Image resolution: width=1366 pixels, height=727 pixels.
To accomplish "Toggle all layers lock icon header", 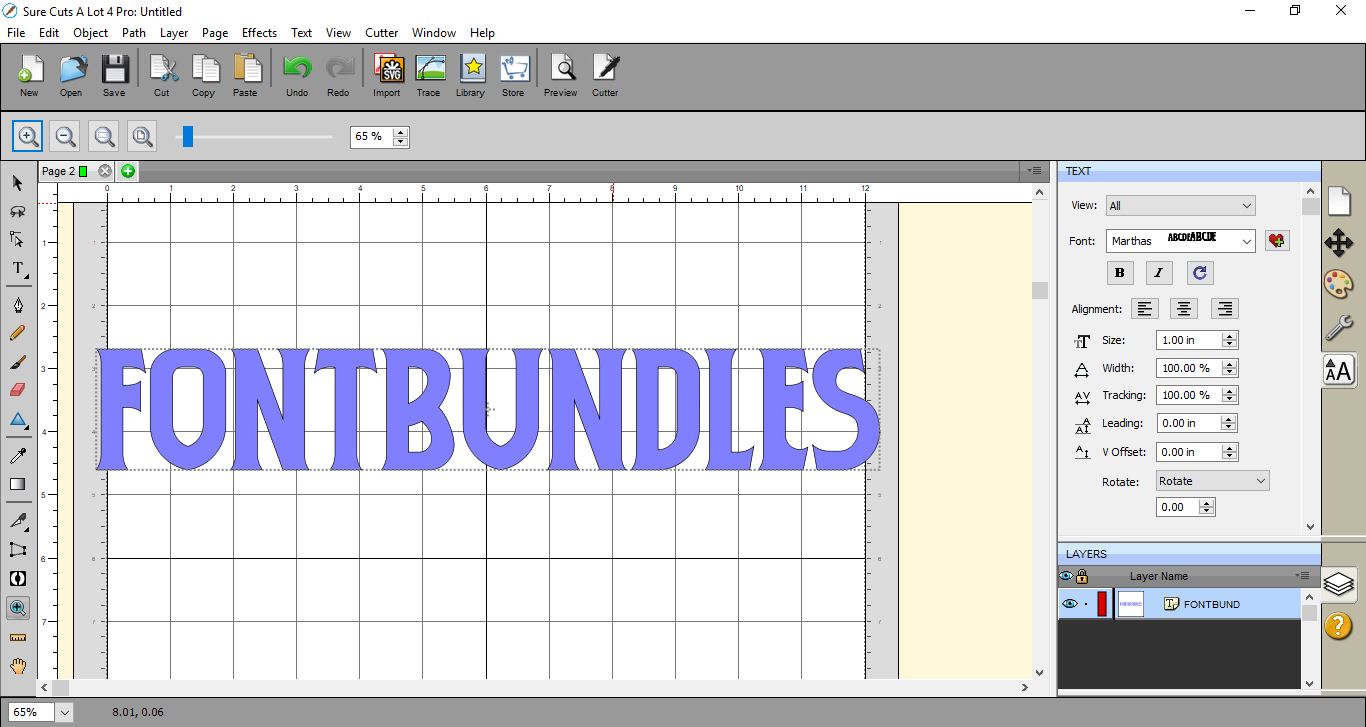I will [1082, 576].
